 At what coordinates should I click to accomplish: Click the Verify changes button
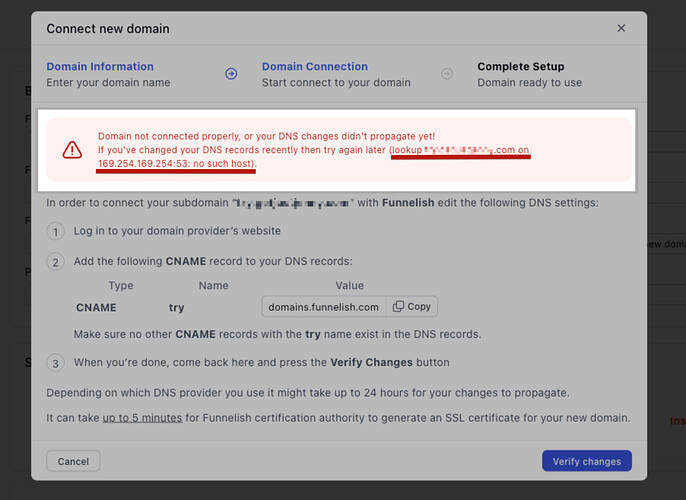pyautogui.click(x=587, y=461)
